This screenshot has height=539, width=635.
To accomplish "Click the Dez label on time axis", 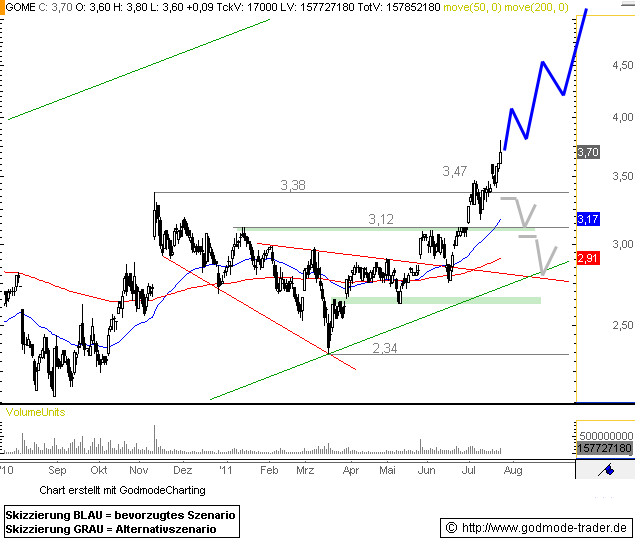I will (182, 470).
